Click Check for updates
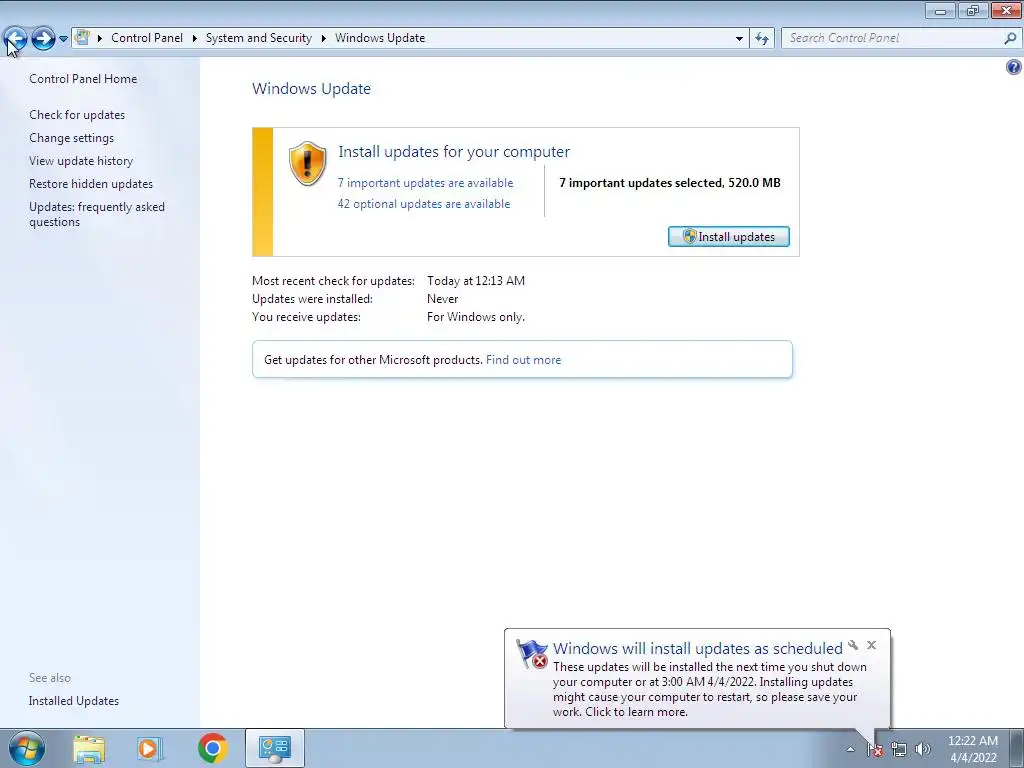This screenshot has width=1024, height=768. pyautogui.click(x=77, y=114)
